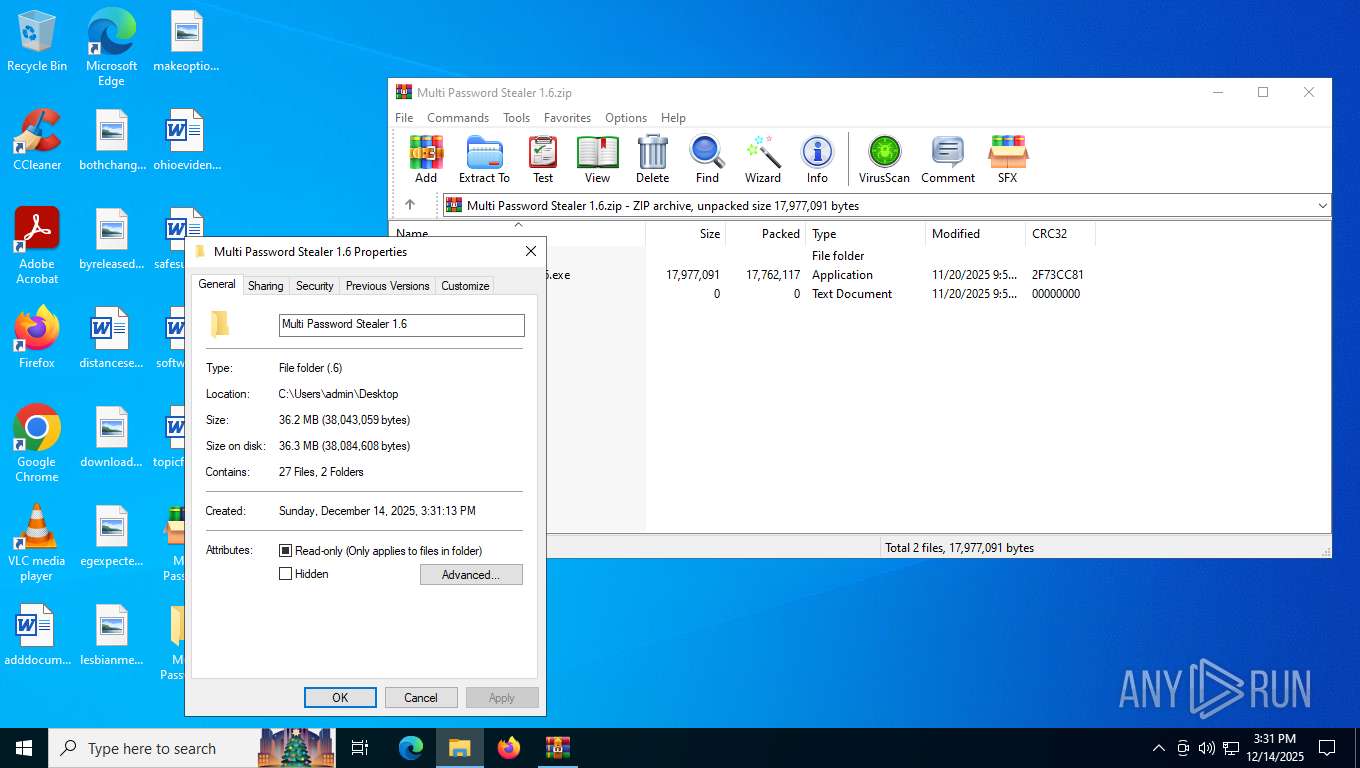The height and width of the screenshot is (768, 1360).
Task: Open the Commands menu
Action: click(x=458, y=117)
